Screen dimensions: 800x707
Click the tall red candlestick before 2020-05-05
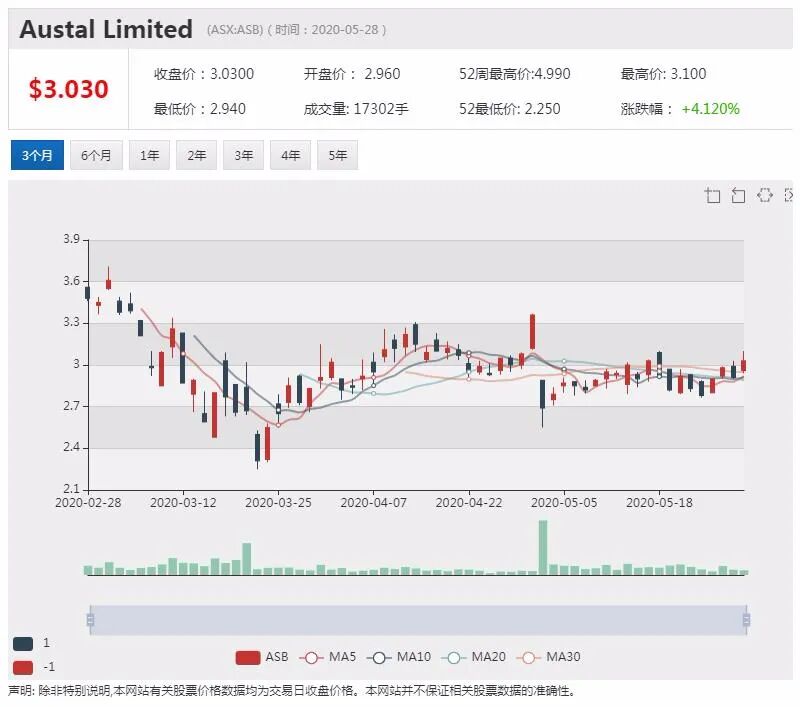pyautogui.click(x=532, y=332)
